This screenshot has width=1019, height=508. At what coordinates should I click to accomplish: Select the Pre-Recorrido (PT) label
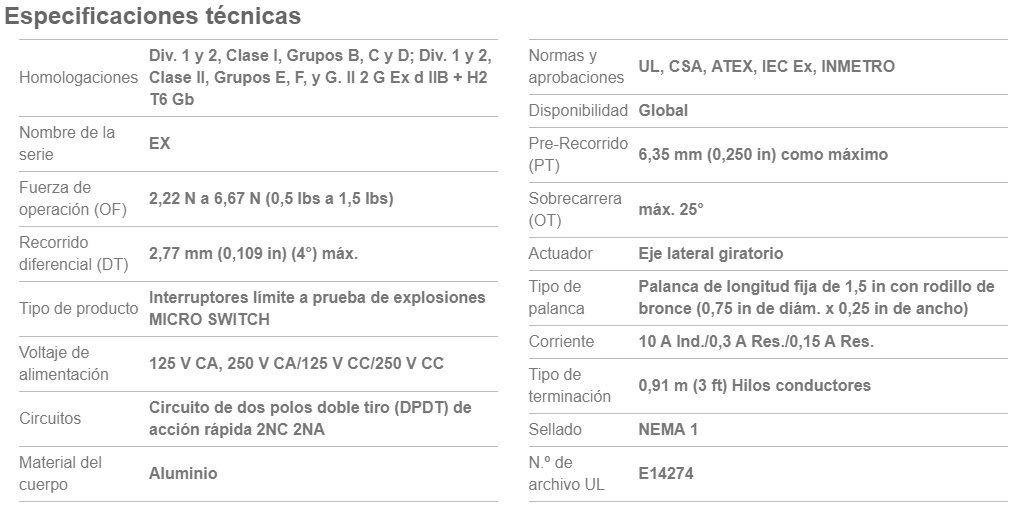click(x=578, y=155)
